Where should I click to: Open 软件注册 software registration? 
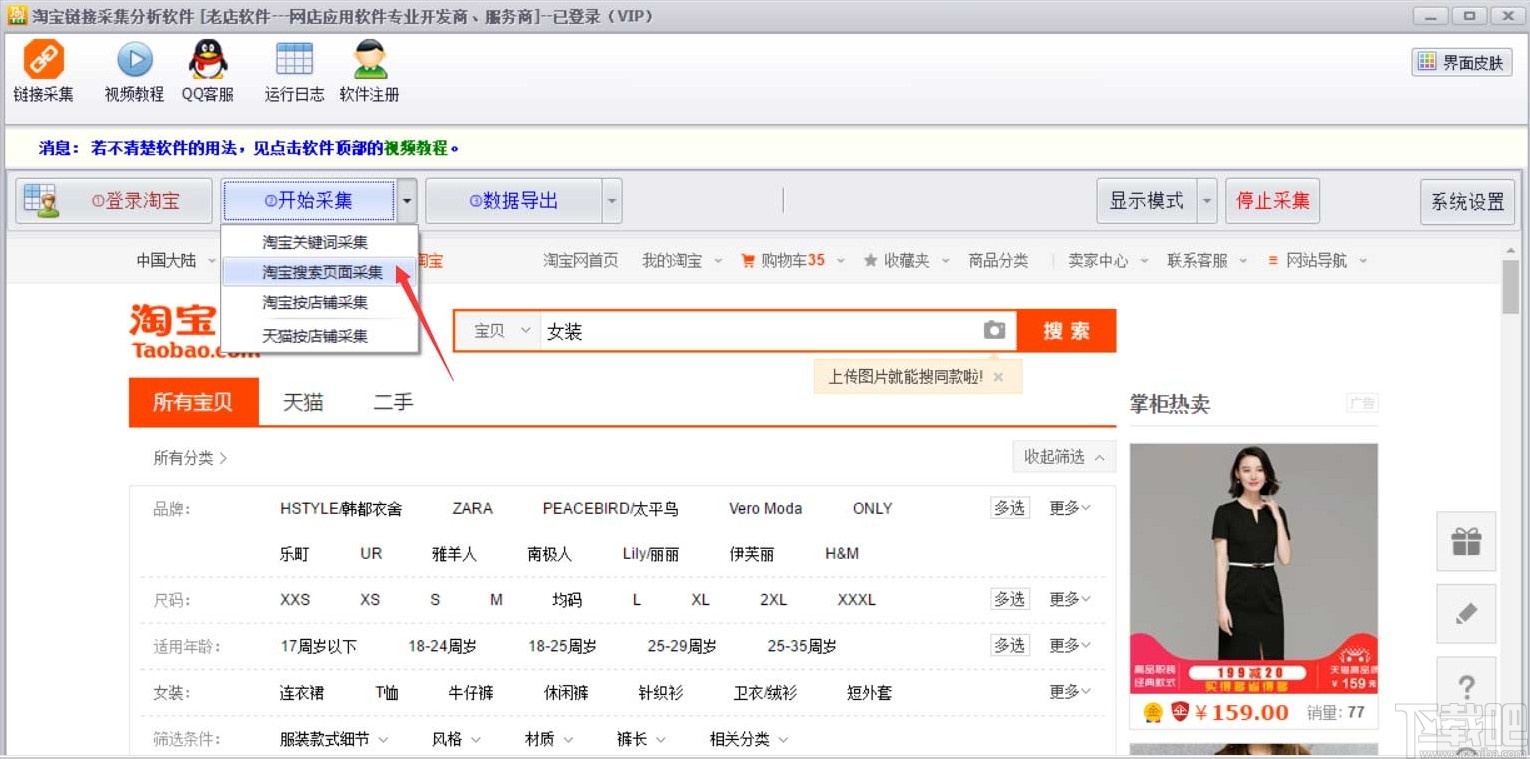point(368,70)
